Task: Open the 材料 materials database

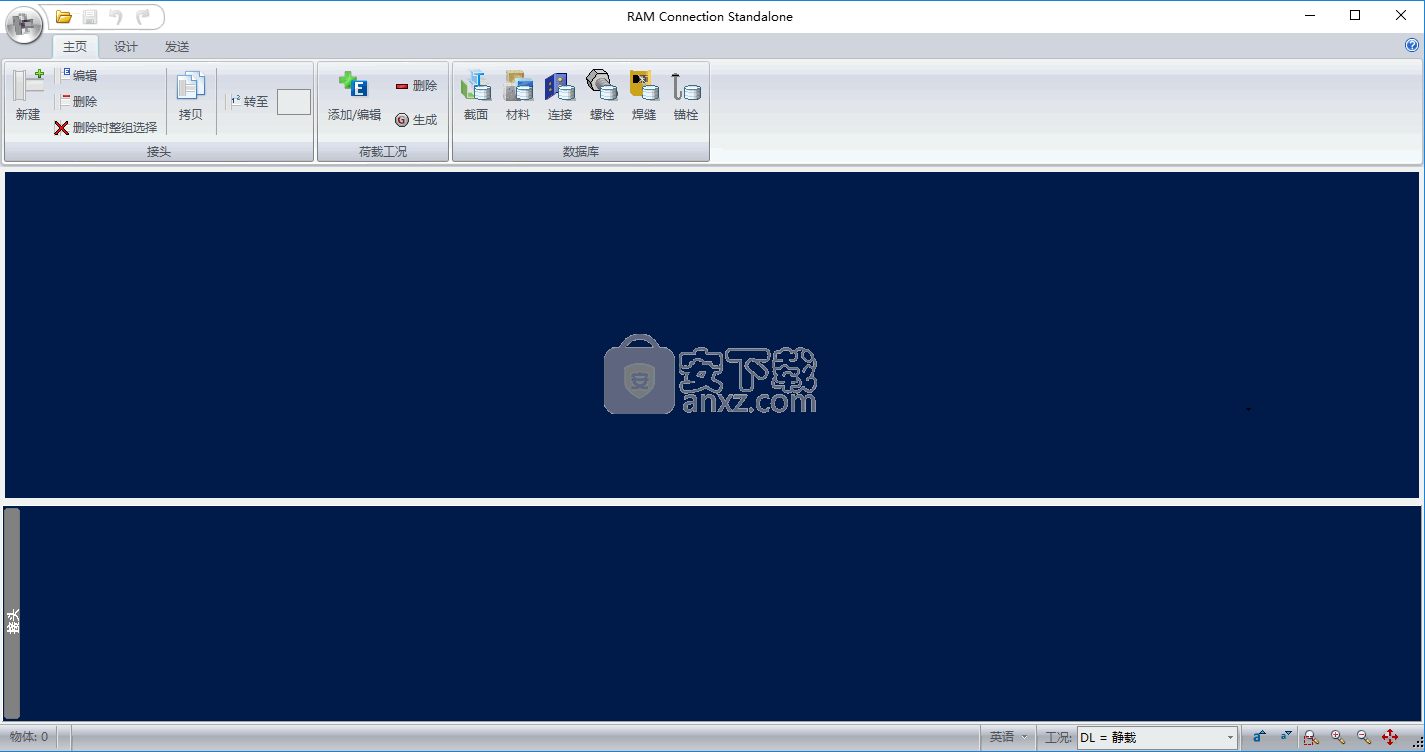Action: pyautogui.click(x=518, y=96)
